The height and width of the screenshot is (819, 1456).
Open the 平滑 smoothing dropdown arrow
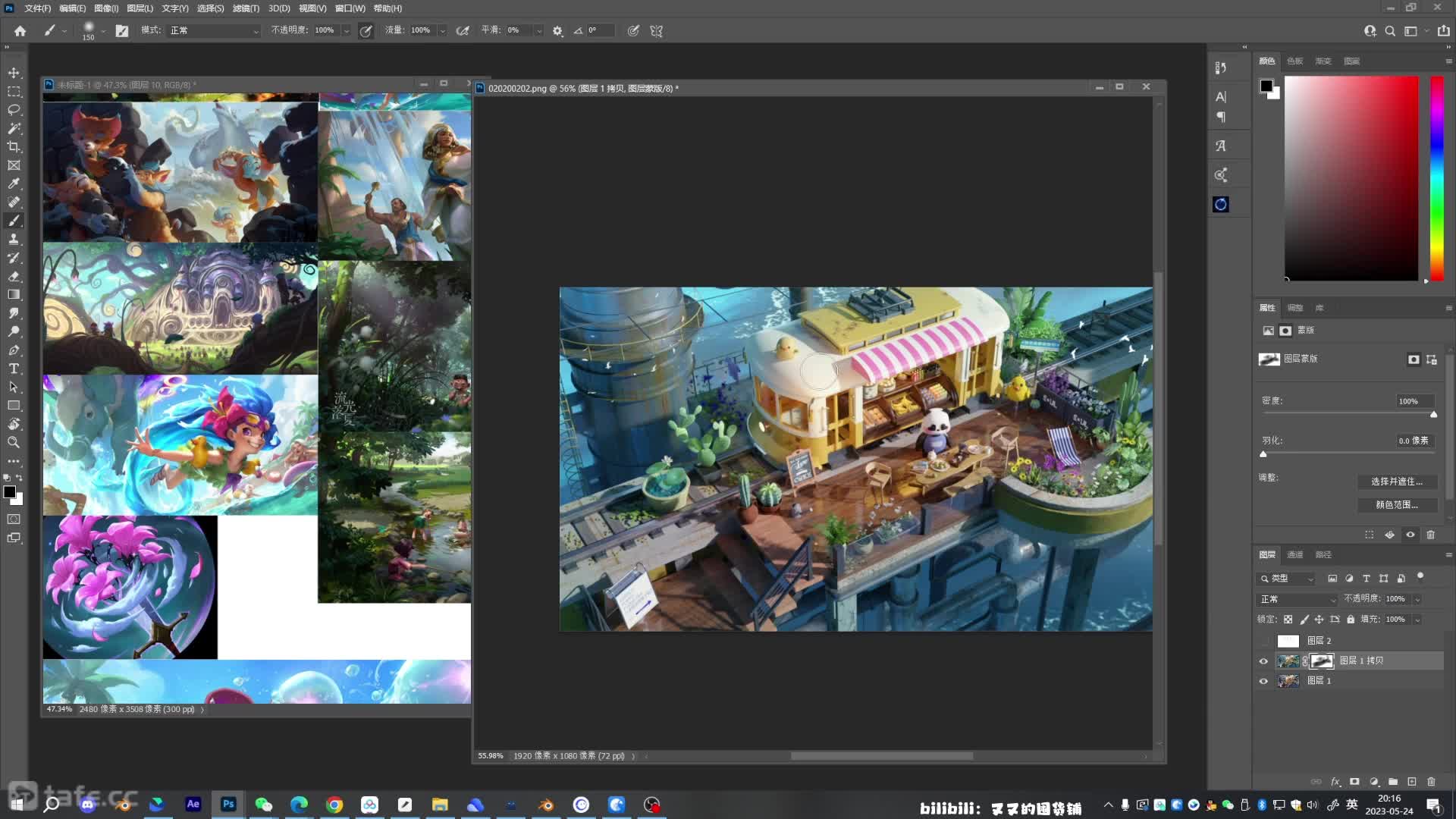tap(539, 30)
